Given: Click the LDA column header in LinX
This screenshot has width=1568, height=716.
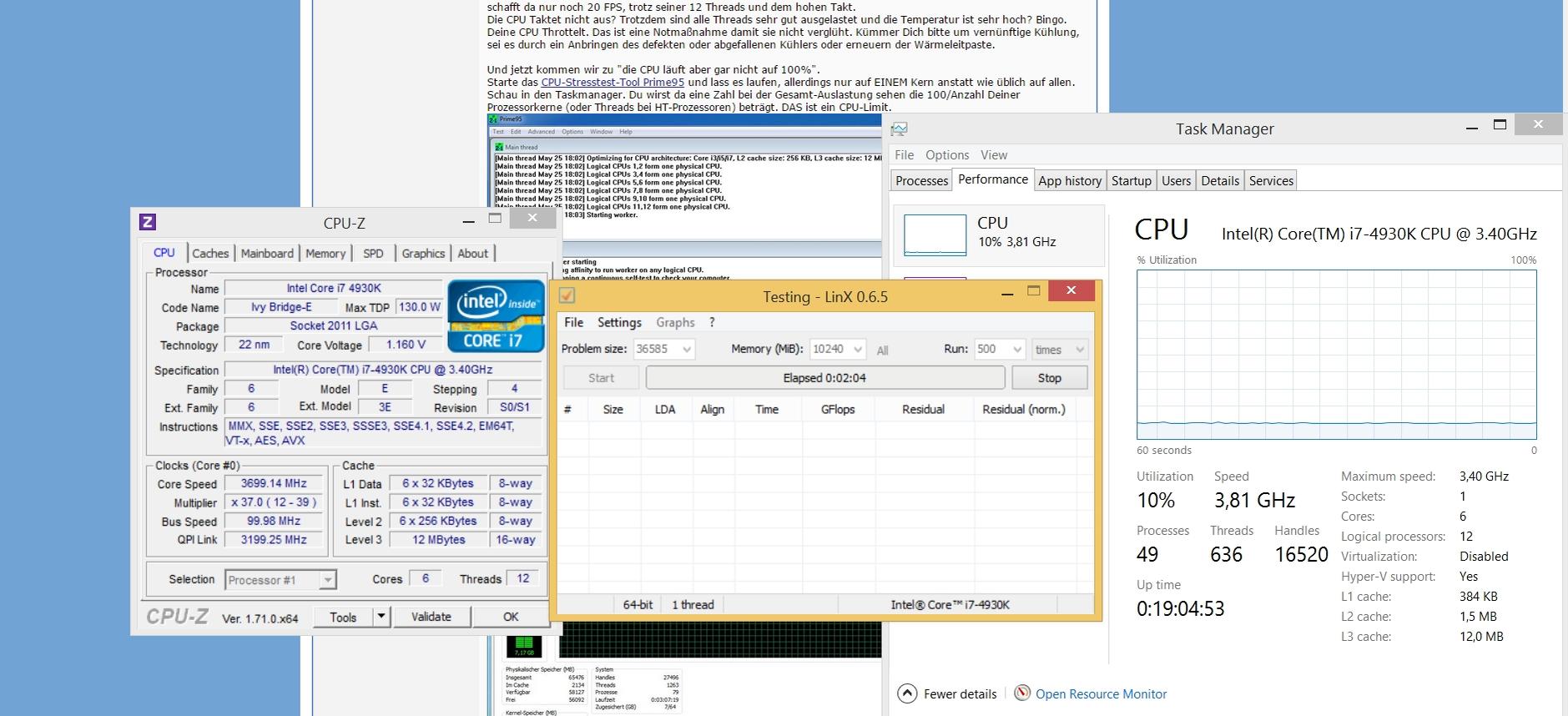Looking at the screenshot, I should (665, 410).
